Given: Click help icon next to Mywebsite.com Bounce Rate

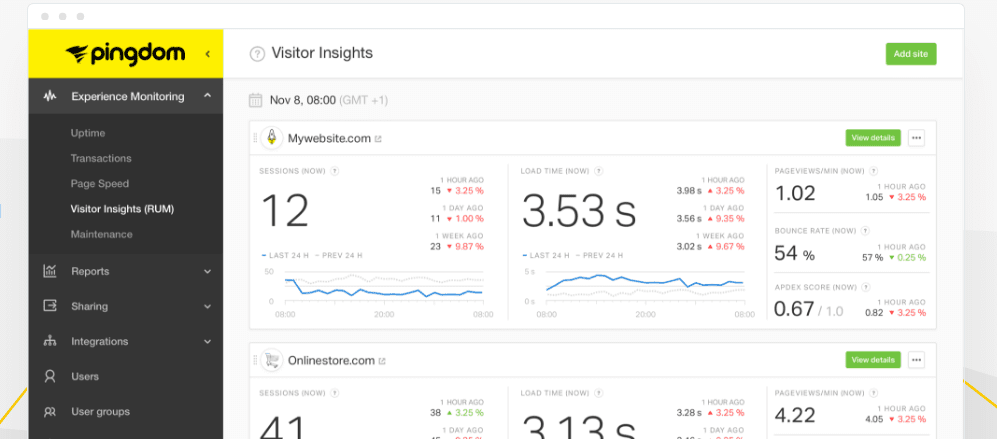Looking at the screenshot, I should [x=865, y=231].
